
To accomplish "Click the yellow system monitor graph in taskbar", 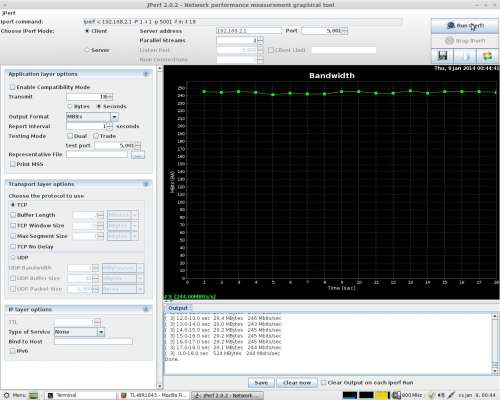I will pos(382,395).
